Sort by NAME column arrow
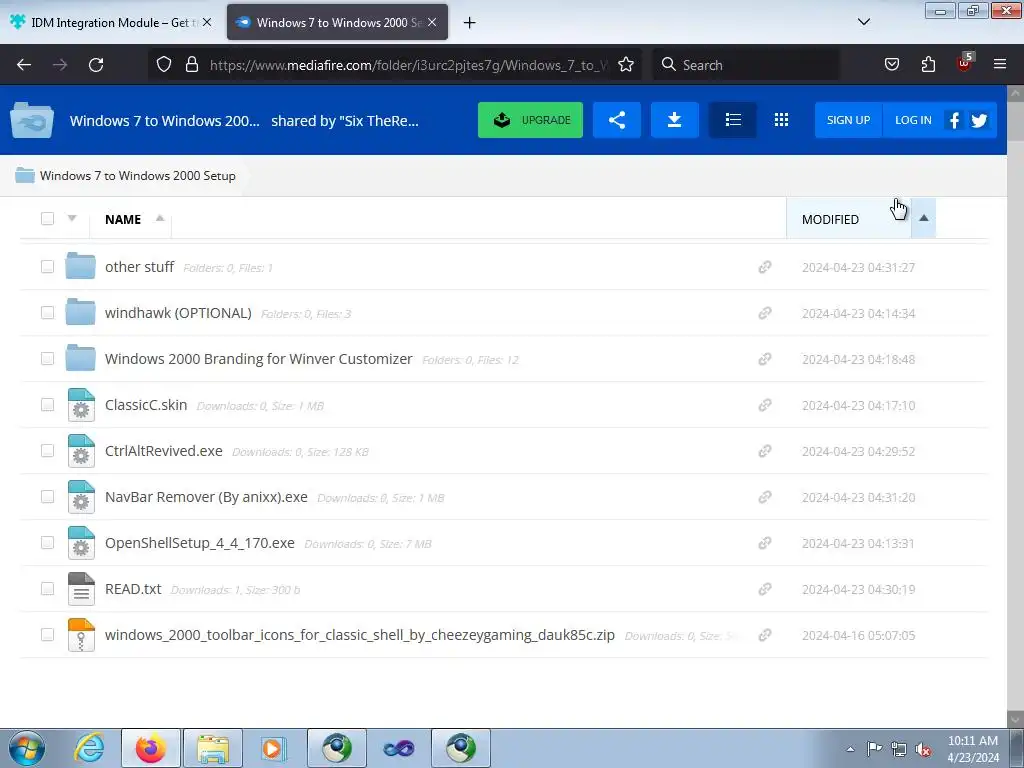 [159, 218]
